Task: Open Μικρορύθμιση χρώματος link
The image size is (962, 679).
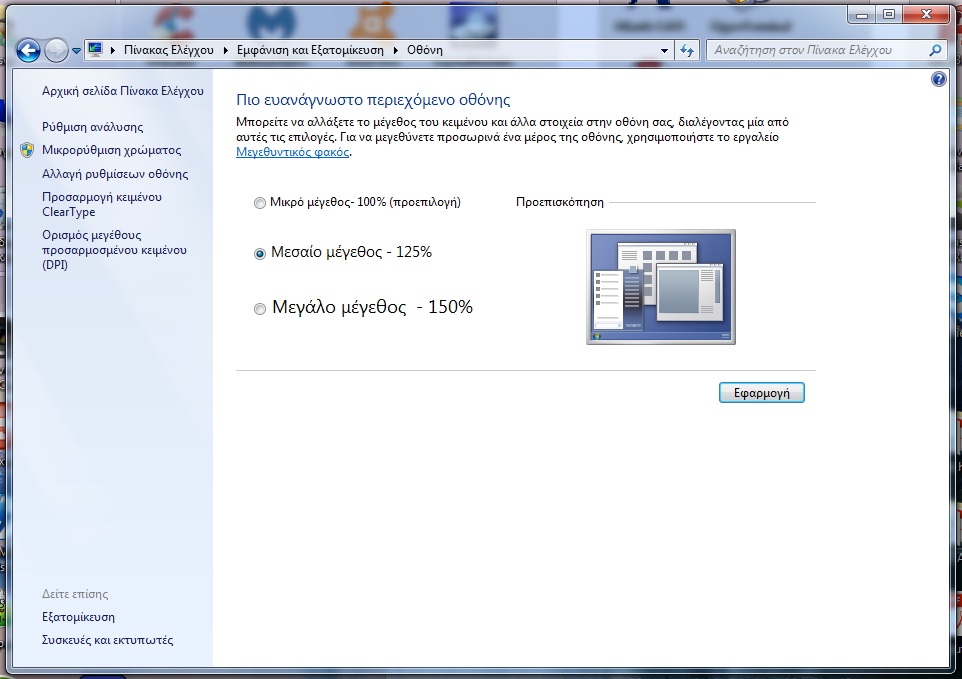Action: click(x=112, y=150)
